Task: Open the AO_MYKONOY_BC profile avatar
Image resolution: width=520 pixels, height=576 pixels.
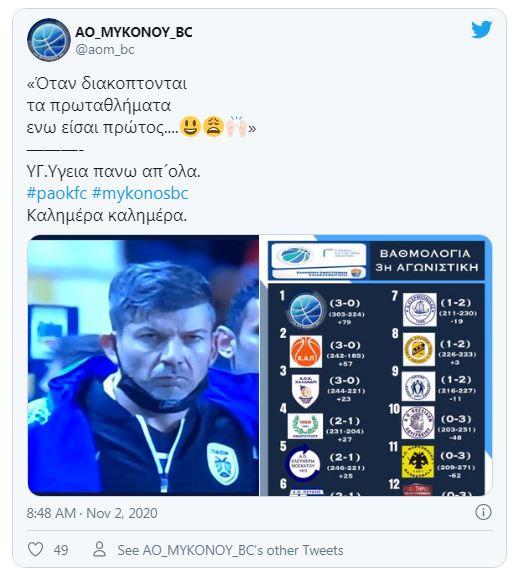Action: (x=48, y=40)
